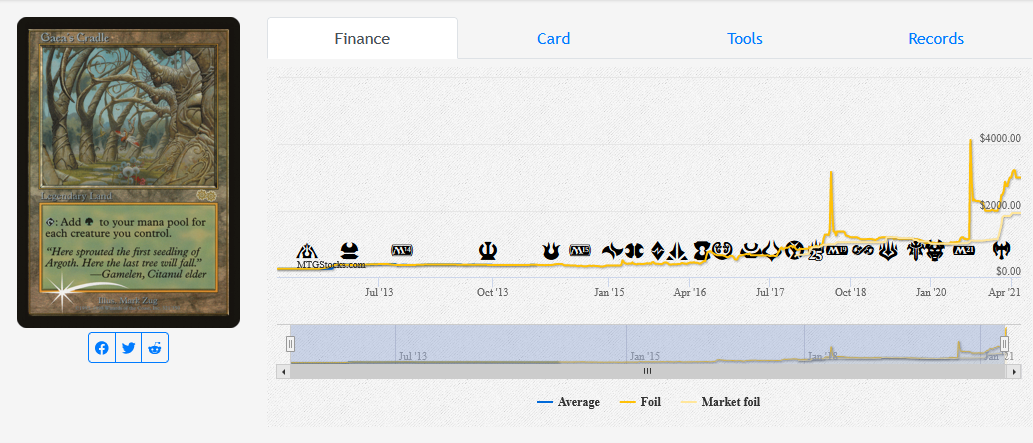Switch to the Card tab

point(553,39)
